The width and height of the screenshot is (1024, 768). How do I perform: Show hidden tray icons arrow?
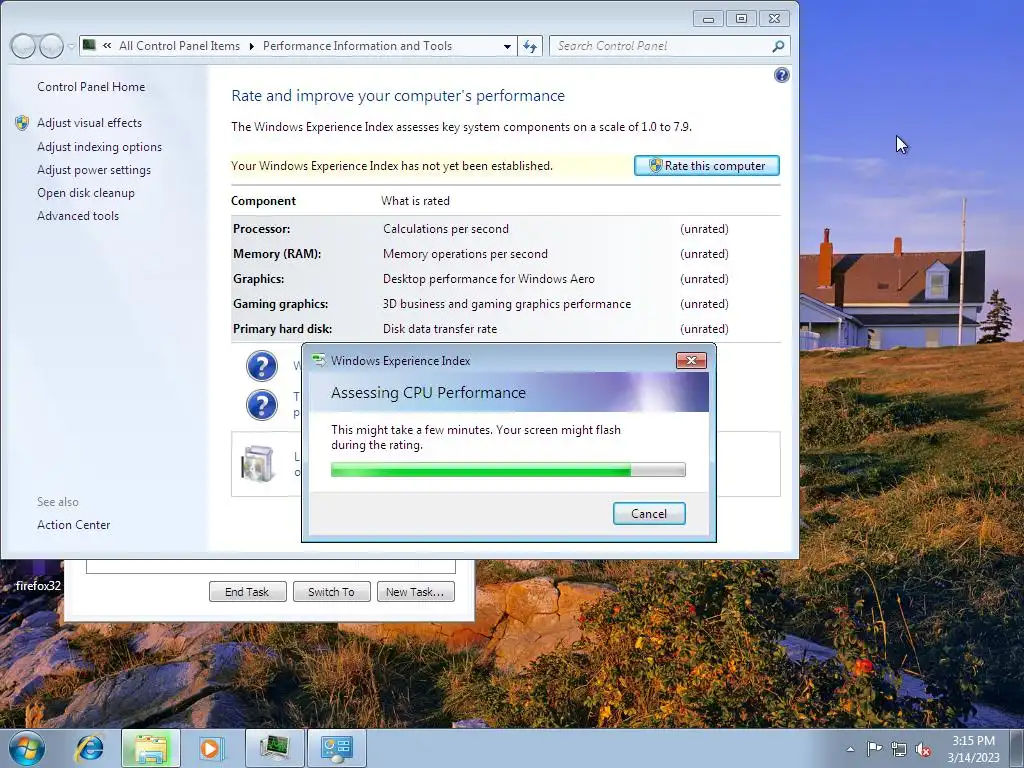tap(850, 749)
